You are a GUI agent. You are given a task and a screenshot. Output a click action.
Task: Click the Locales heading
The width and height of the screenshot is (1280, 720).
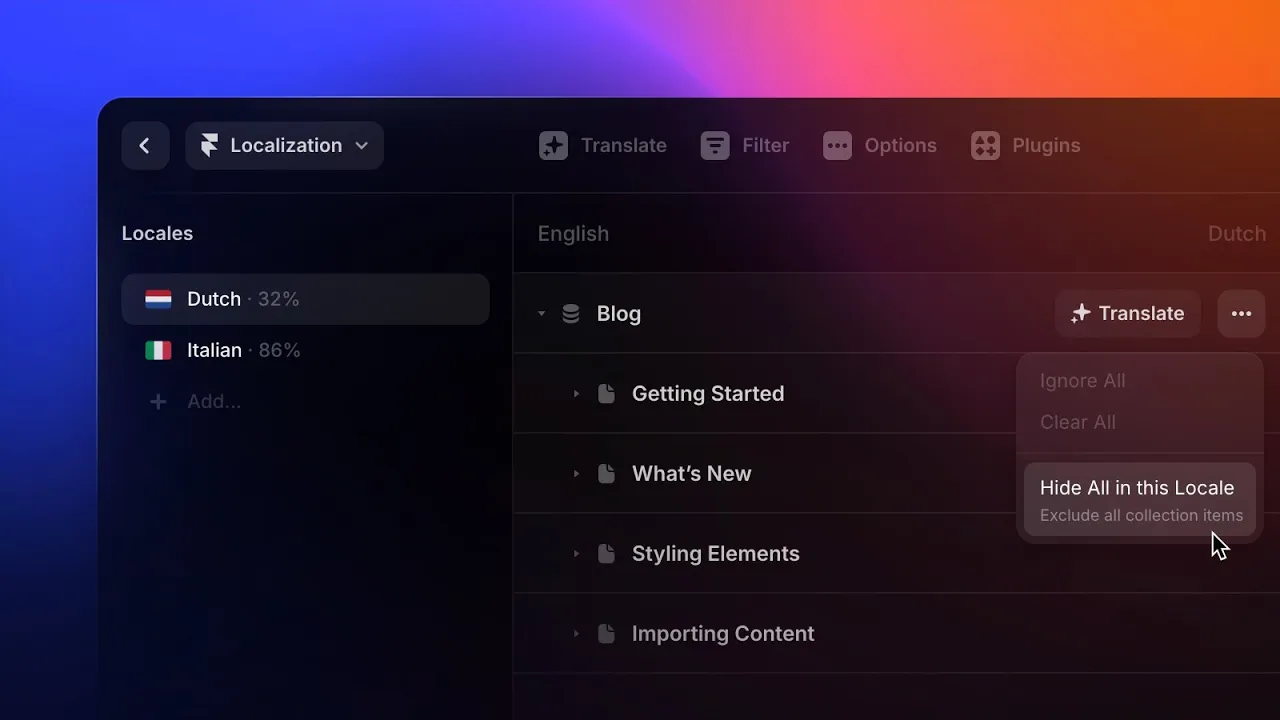point(157,234)
